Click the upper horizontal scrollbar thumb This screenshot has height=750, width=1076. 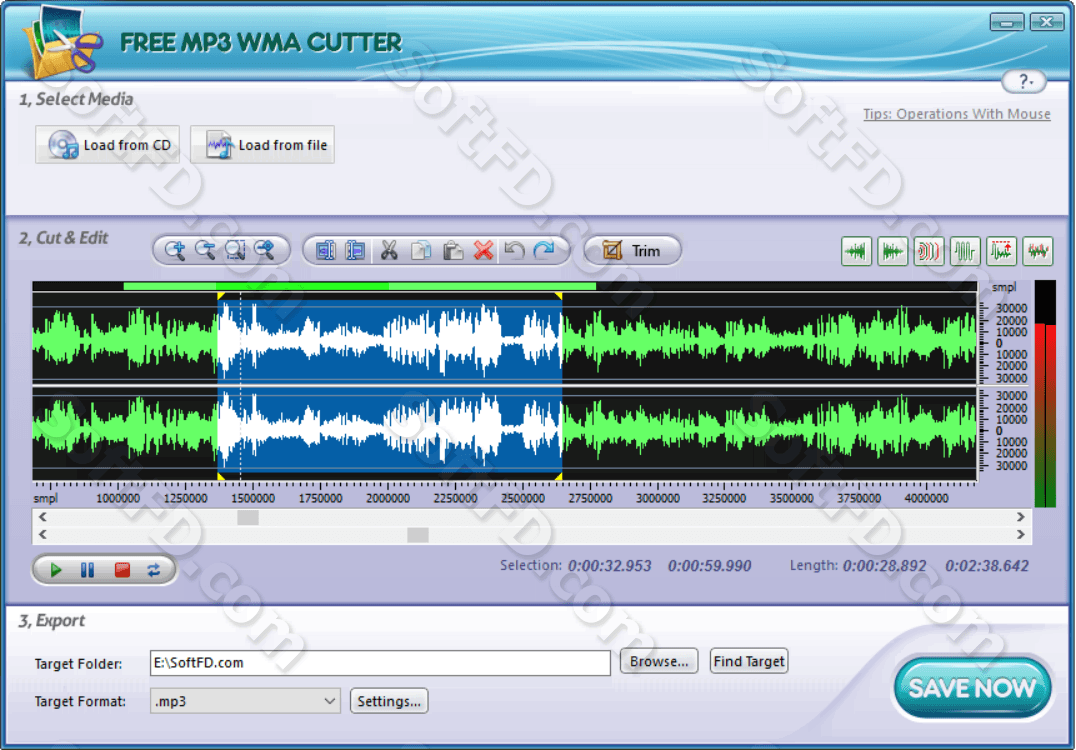point(248,517)
